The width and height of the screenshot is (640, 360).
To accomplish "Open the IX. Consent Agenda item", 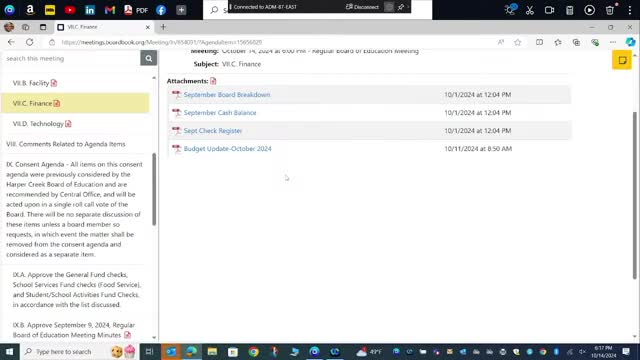I will click(75, 209).
